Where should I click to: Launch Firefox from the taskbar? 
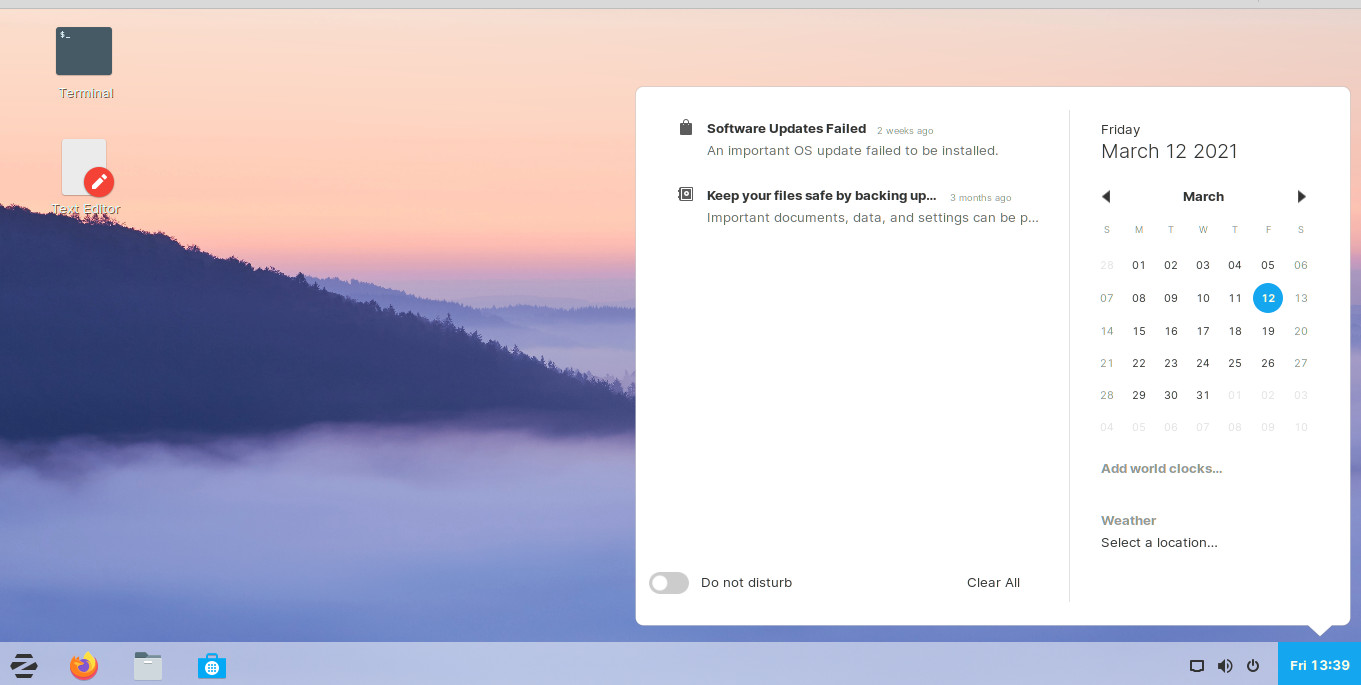[84, 665]
